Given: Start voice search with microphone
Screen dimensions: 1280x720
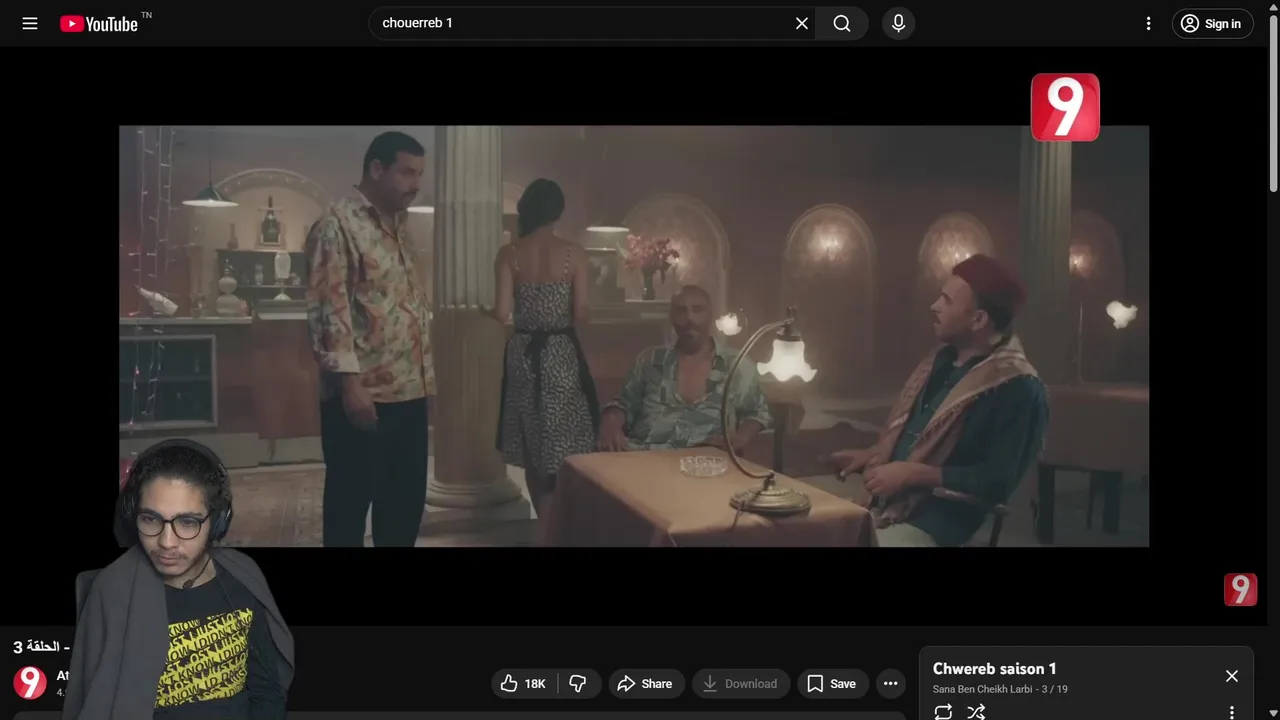Looking at the screenshot, I should click(x=898, y=23).
